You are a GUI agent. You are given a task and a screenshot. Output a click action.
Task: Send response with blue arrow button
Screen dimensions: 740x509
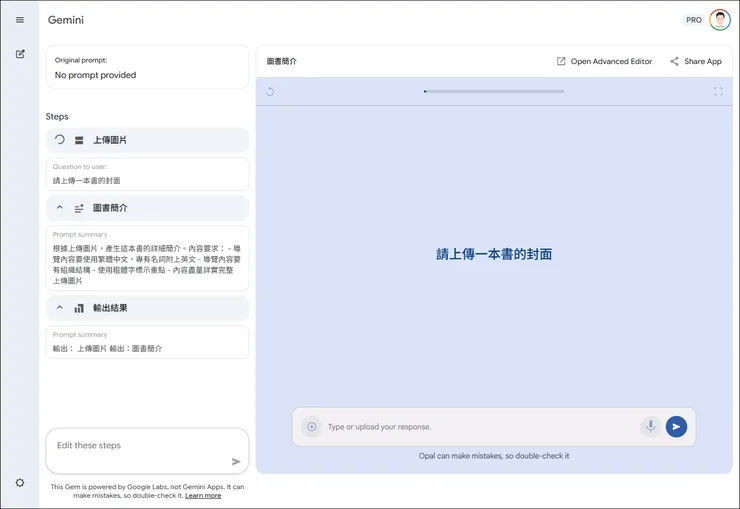tap(676, 427)
